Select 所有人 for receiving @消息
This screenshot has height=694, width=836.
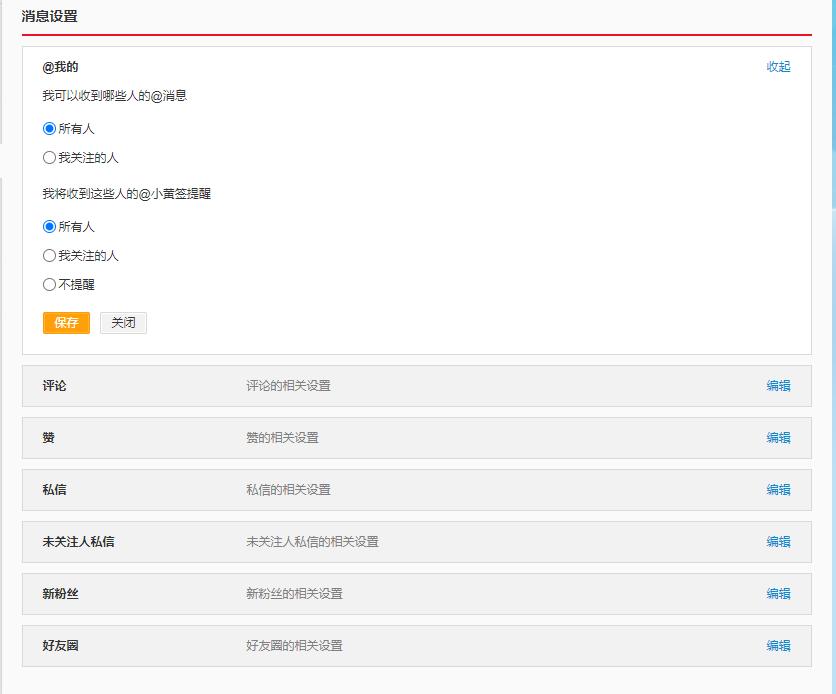pyautogui.click(x=49, y=128)
